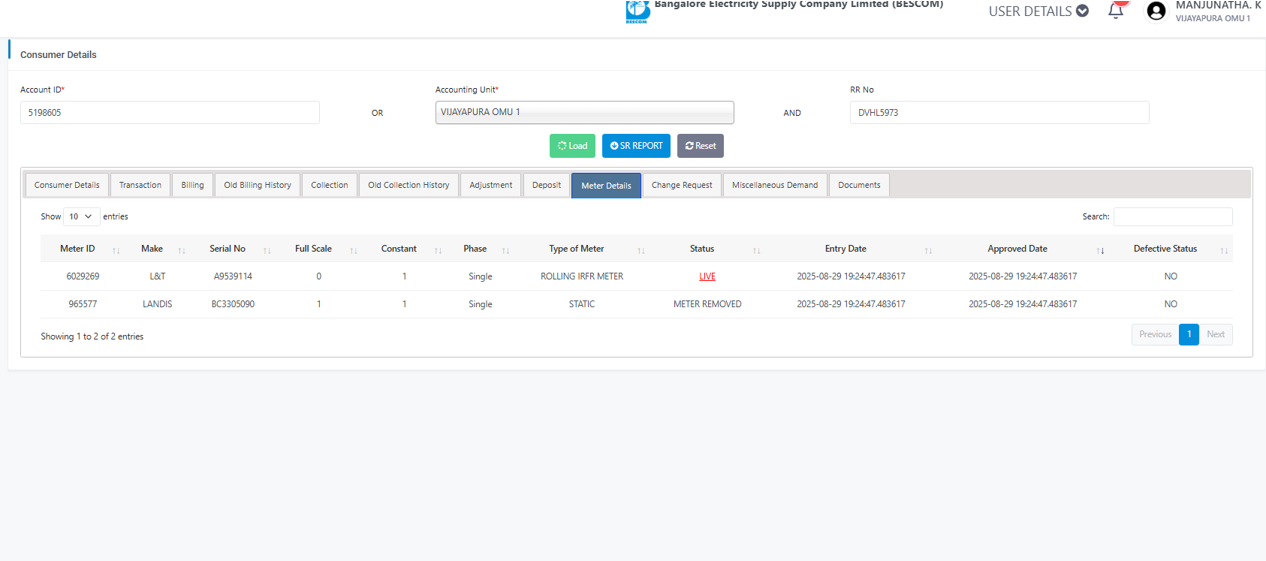Open the Collection tab

click(x=329, y=185)
